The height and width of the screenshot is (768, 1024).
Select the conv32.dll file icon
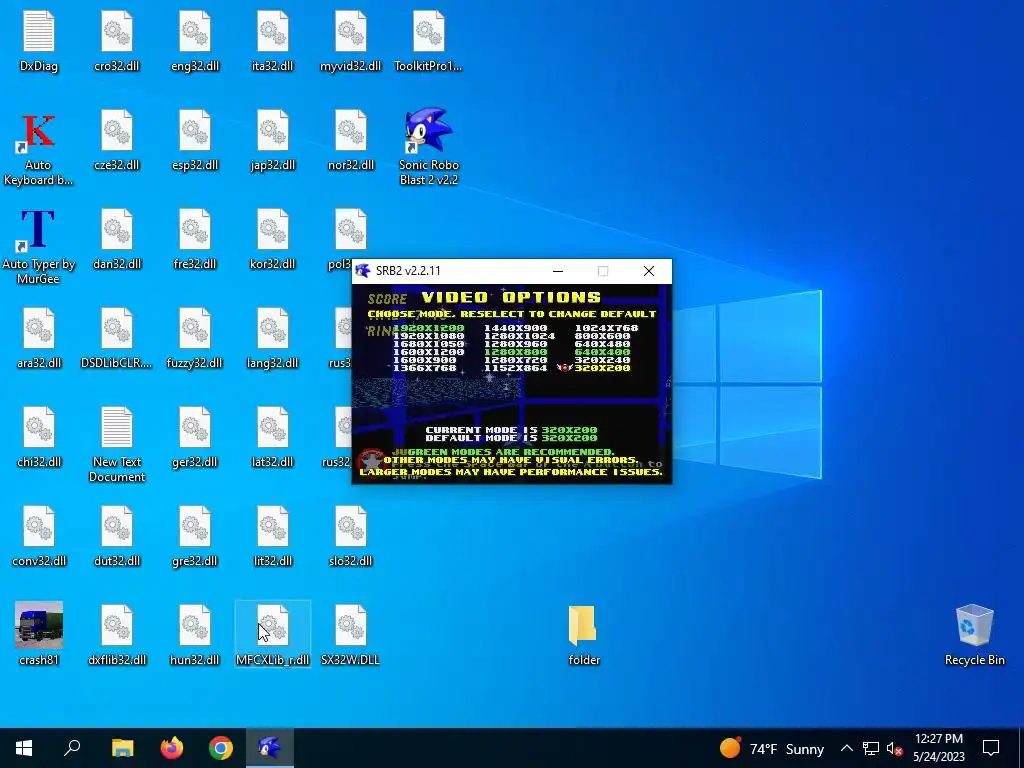(39, 526)
